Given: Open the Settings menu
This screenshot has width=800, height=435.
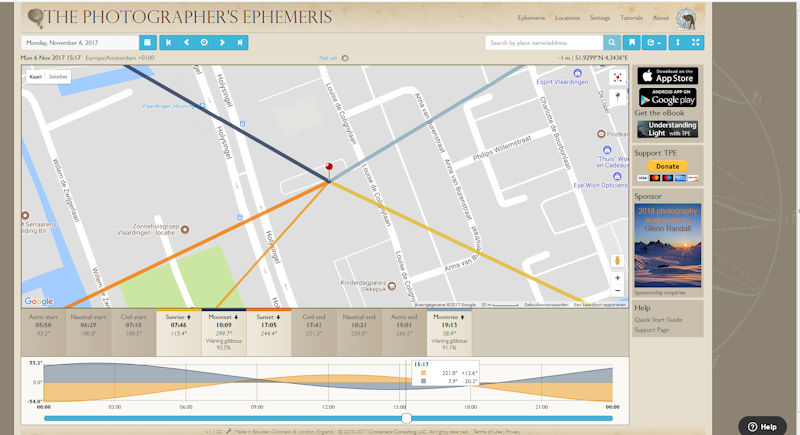Looking at the screenshot, I should point(600,18).
